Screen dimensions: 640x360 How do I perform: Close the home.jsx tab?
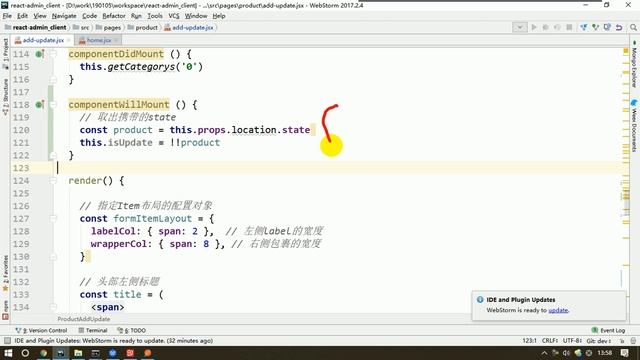click(x=116, y=40)
